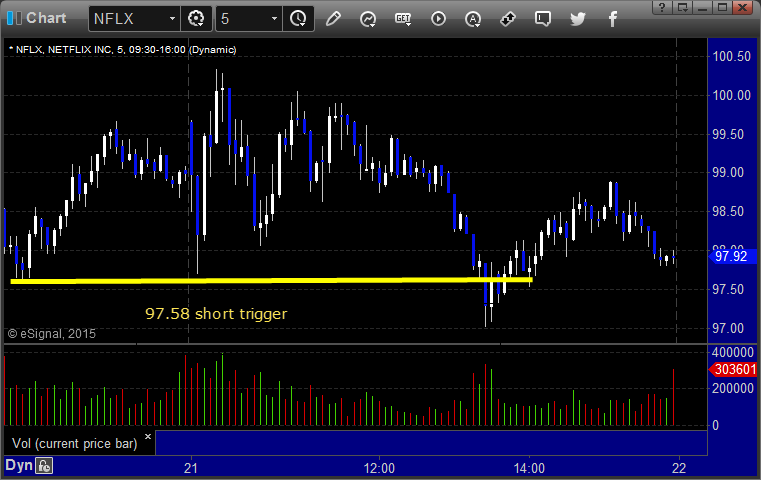Click the trade arrows icon
The width and height of the screenshot is (761, 480).
pyautogui.click(x=508, y=19)
